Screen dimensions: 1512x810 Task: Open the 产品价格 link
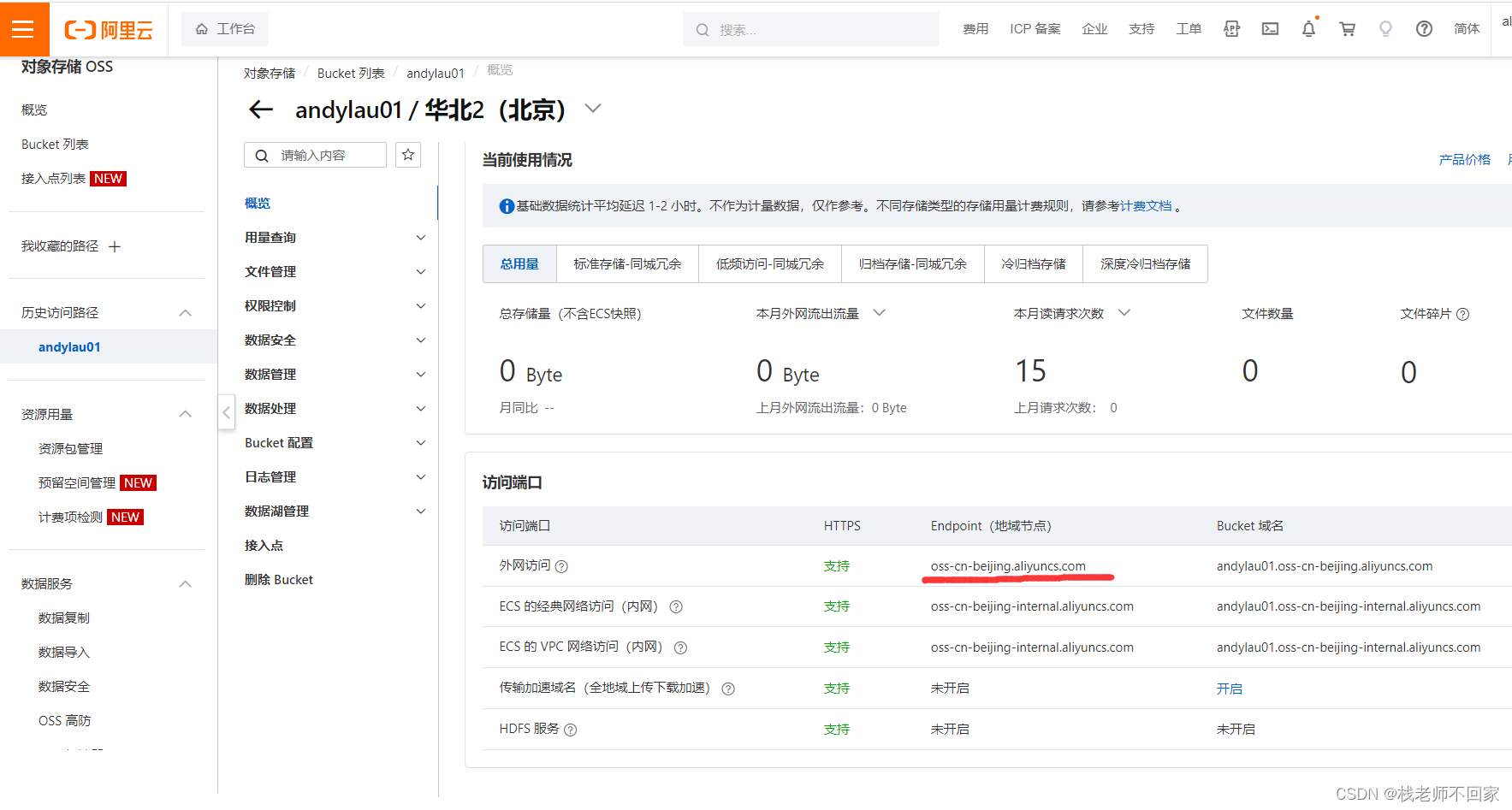tap(1465, 160)
